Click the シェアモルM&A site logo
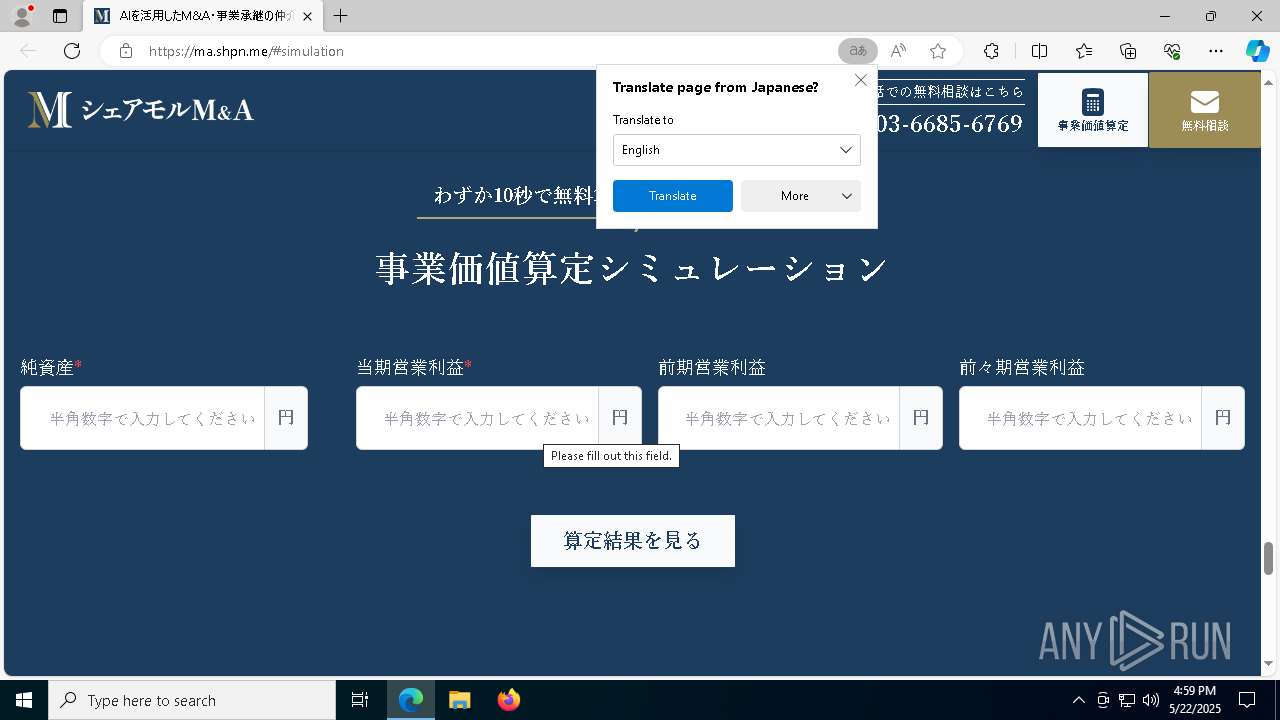 point(140,110)
